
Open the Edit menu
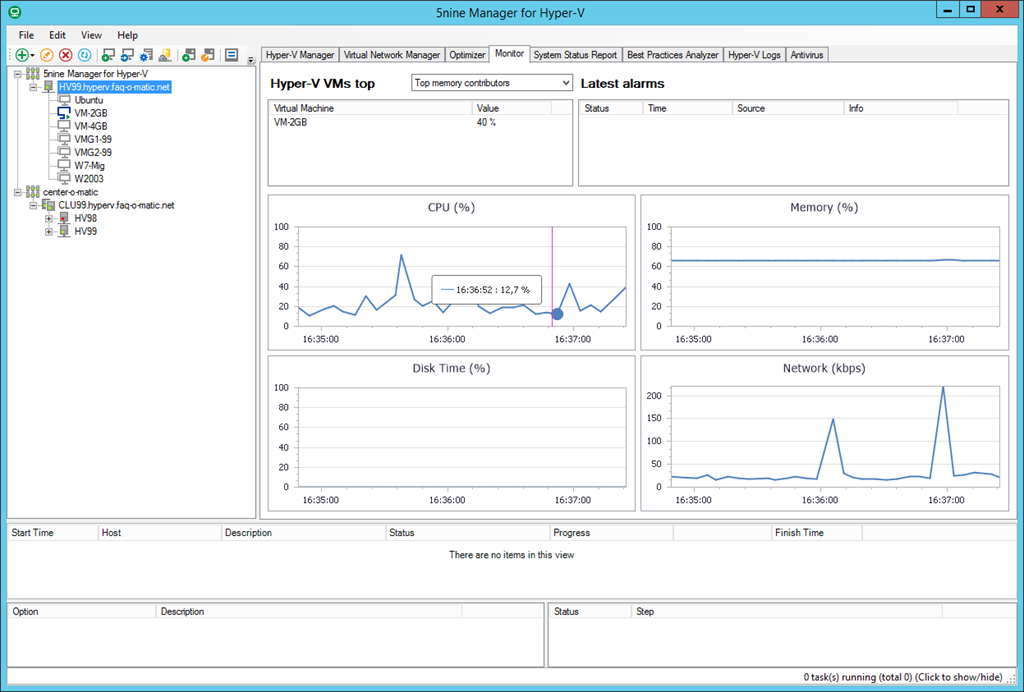tap(57, 35)
